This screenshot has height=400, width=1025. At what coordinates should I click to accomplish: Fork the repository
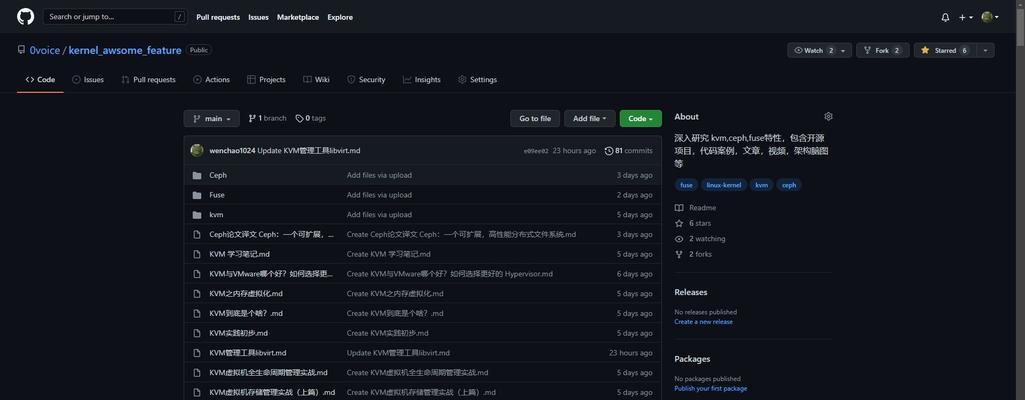coord(882,50)
